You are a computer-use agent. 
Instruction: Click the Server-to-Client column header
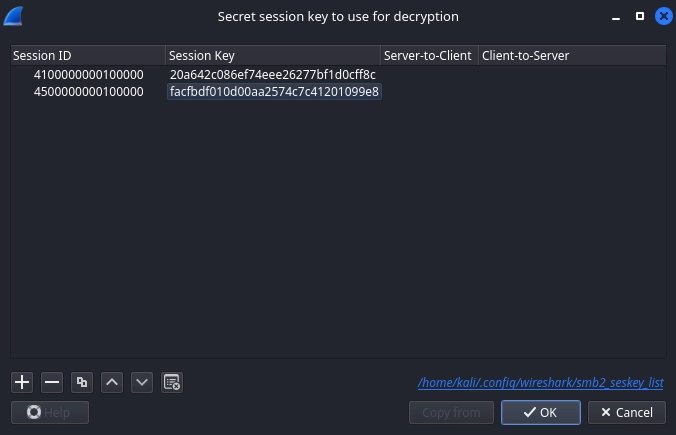(x=428, y=56)
